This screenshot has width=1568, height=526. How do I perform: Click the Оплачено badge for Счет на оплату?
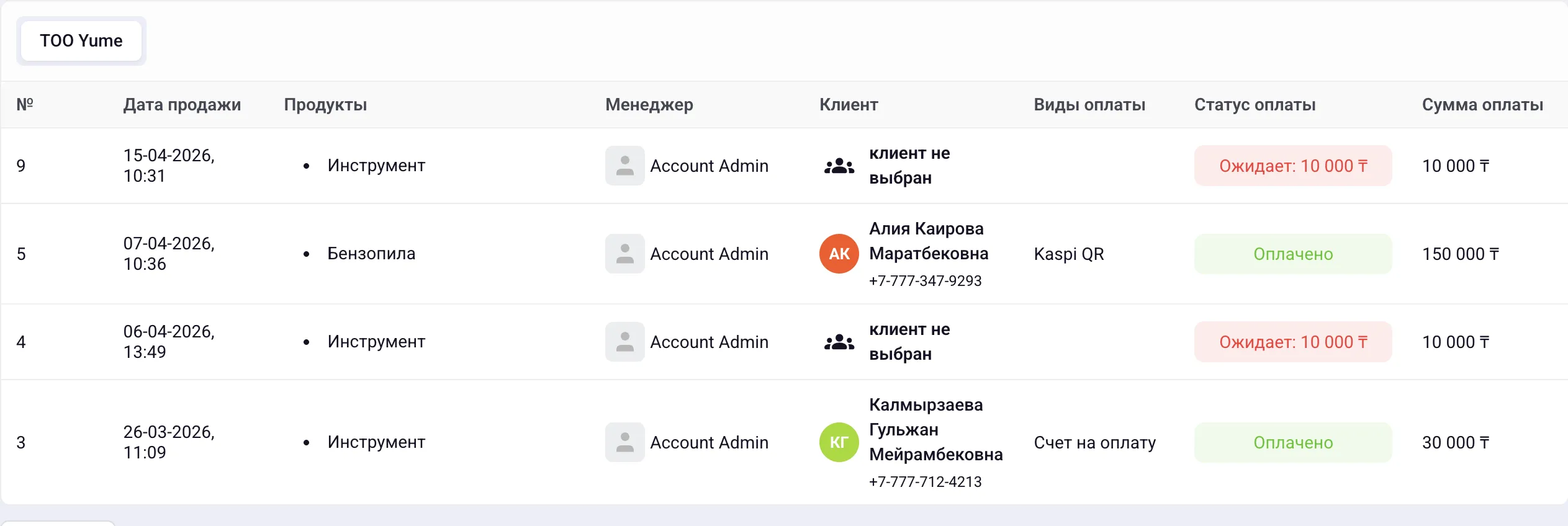tap(1293, 442)
